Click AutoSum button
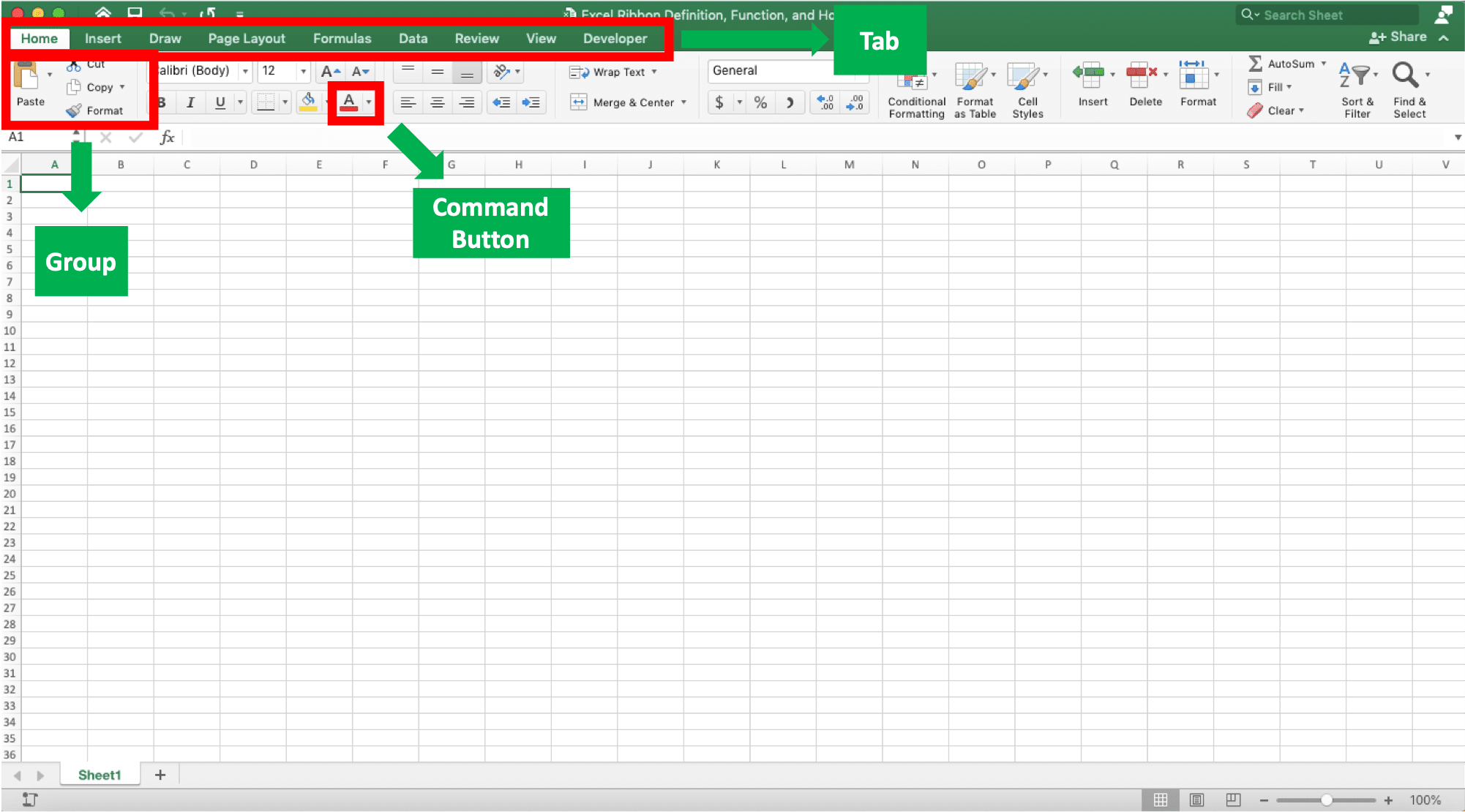 [x=1281, y=64]
